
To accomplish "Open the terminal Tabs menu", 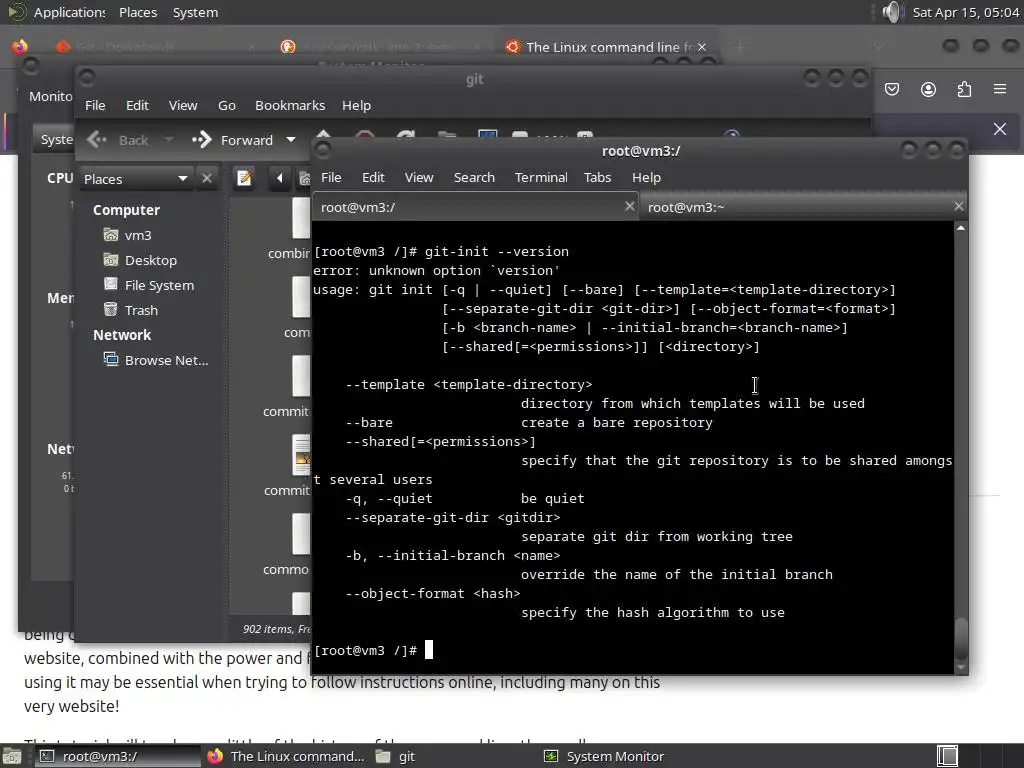I will click(x=597, y=177).
